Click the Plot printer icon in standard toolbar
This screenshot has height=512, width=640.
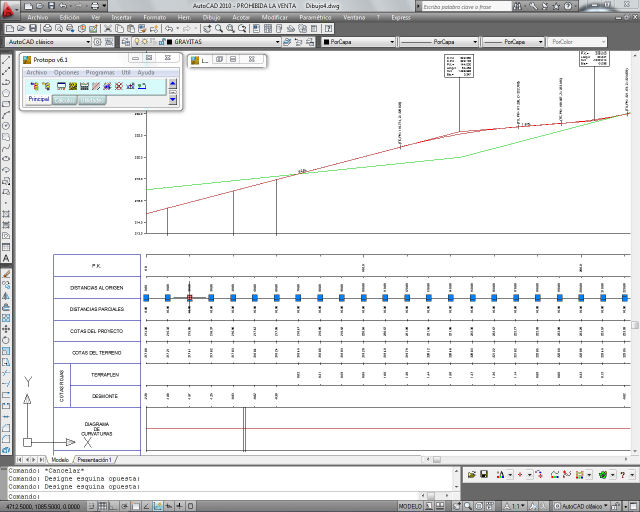tap(47, 29)
